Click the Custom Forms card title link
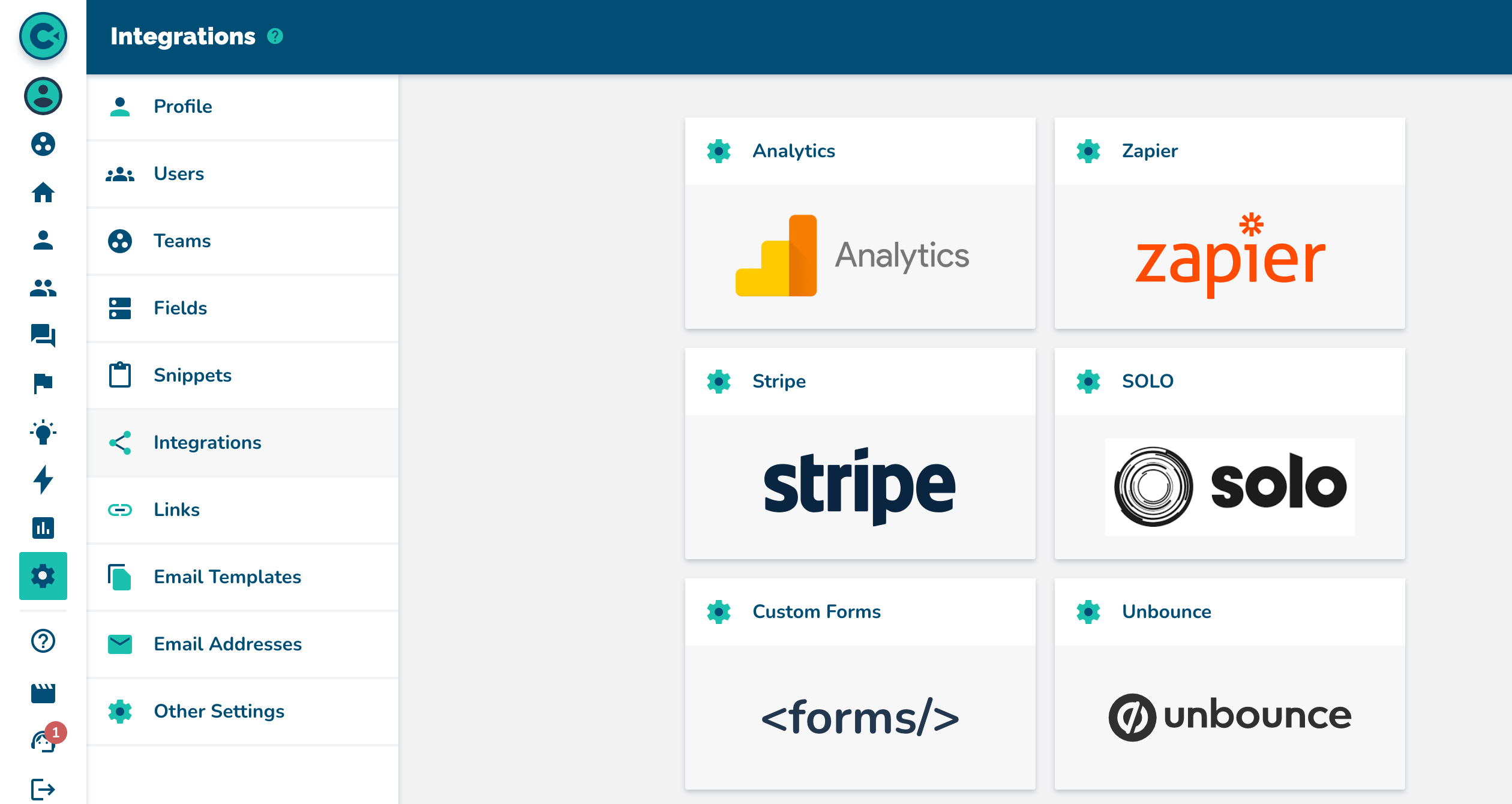 [x=816, y=611]
